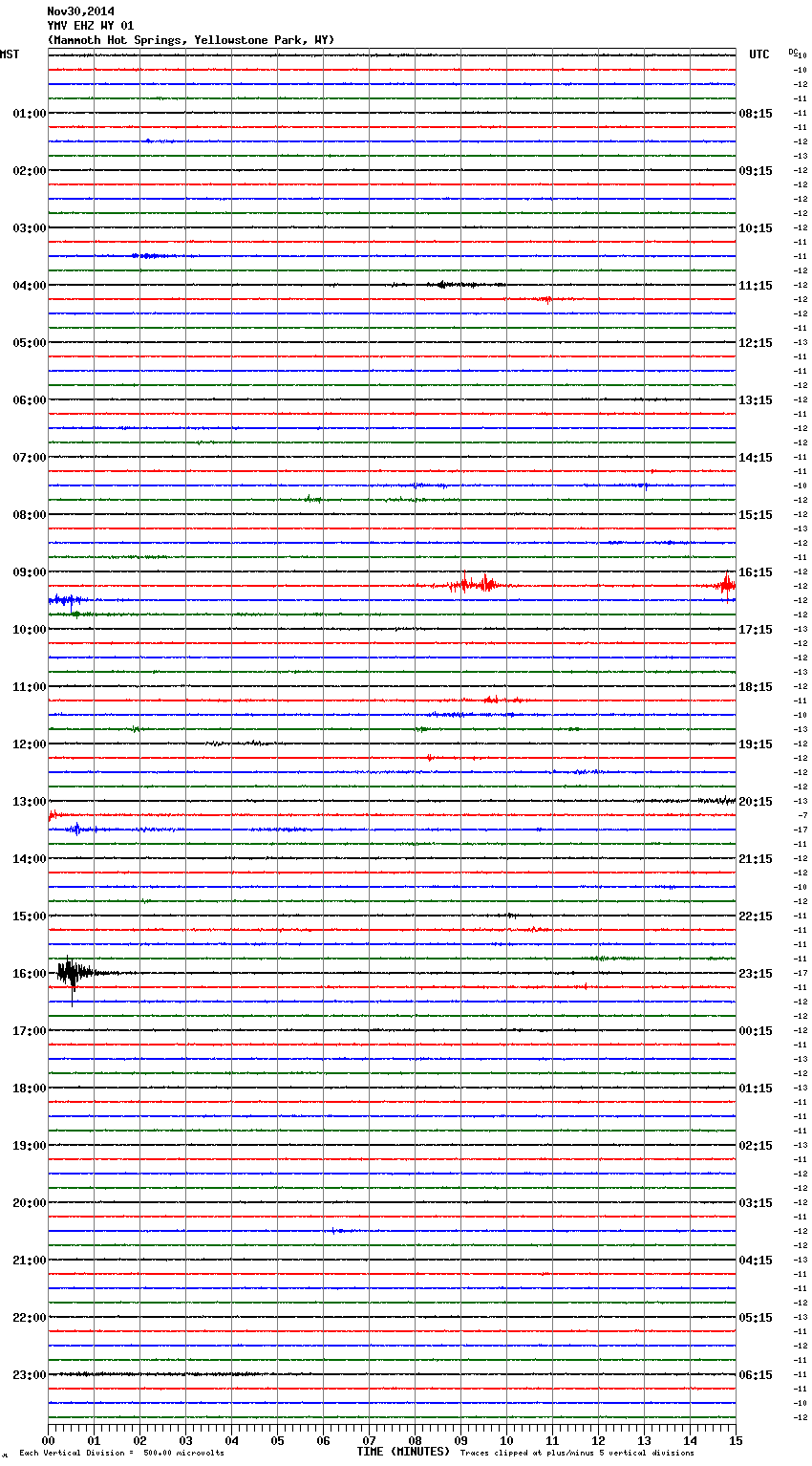Select the station code YMV EHZ WY 01

click(91, 26)
